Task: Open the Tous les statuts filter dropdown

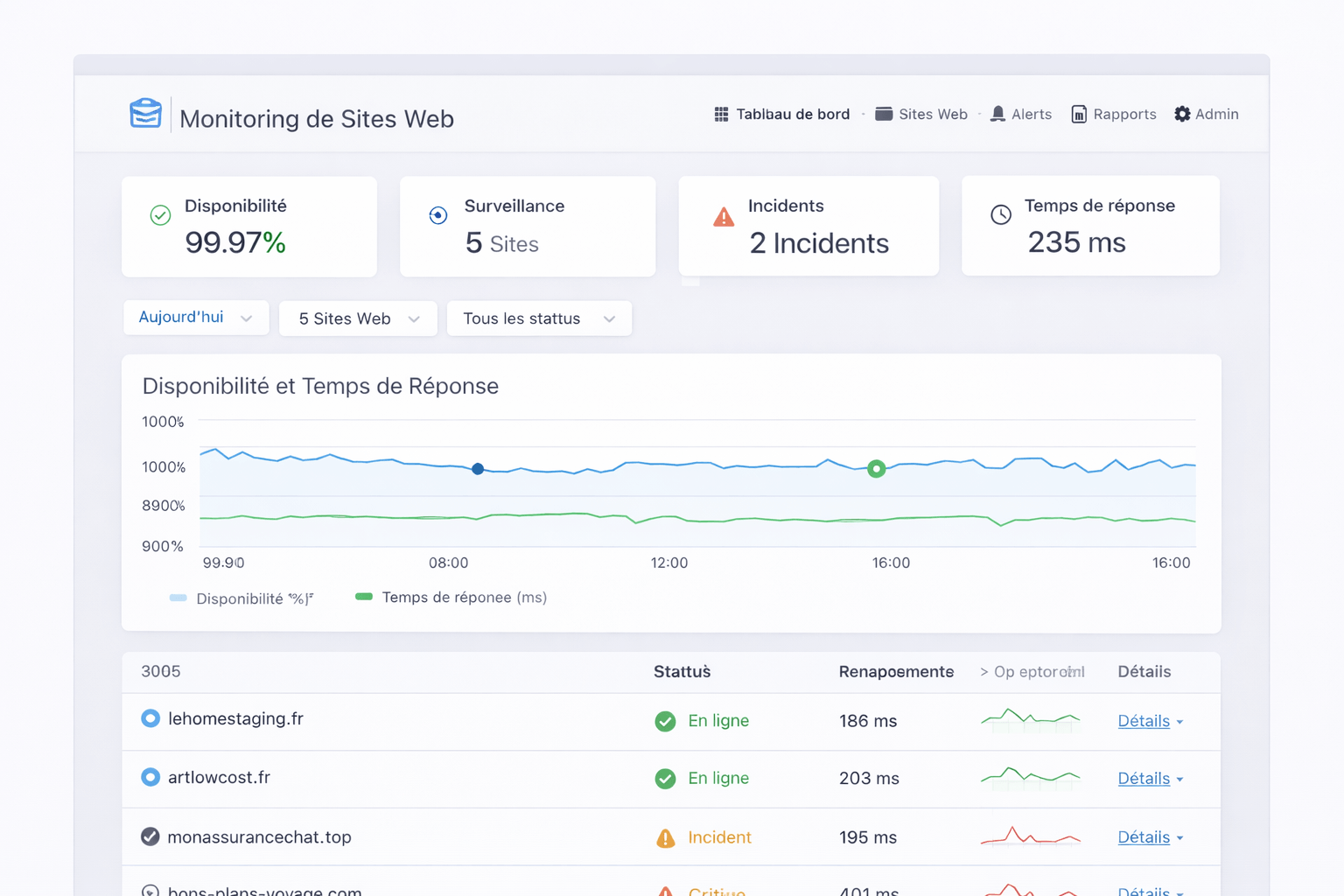Action: pos(538,318)
